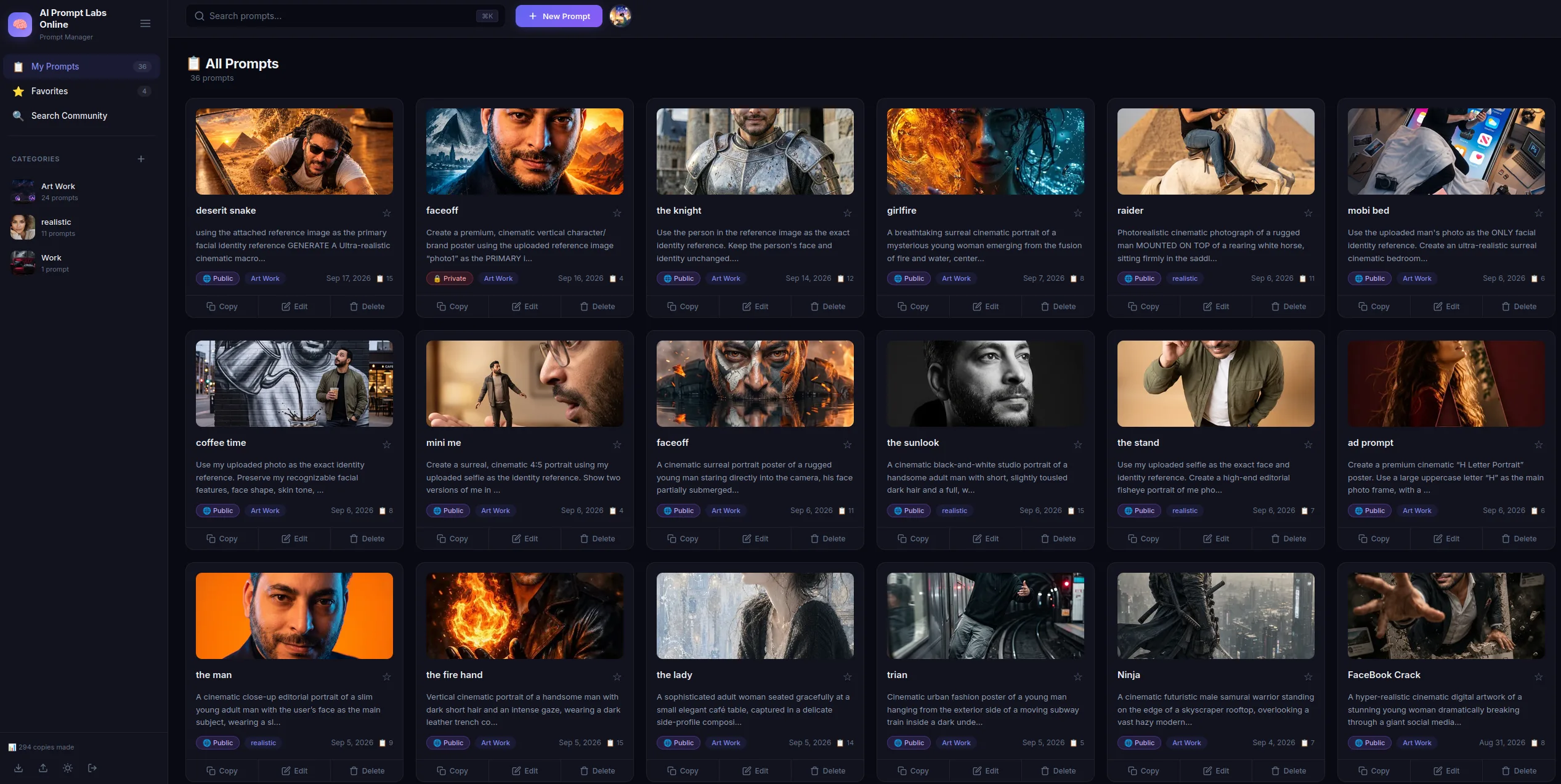This screenshot has height=784, width=1561.
Task: Click the Private badge on faceoff card
Action: tap(449, 278)
